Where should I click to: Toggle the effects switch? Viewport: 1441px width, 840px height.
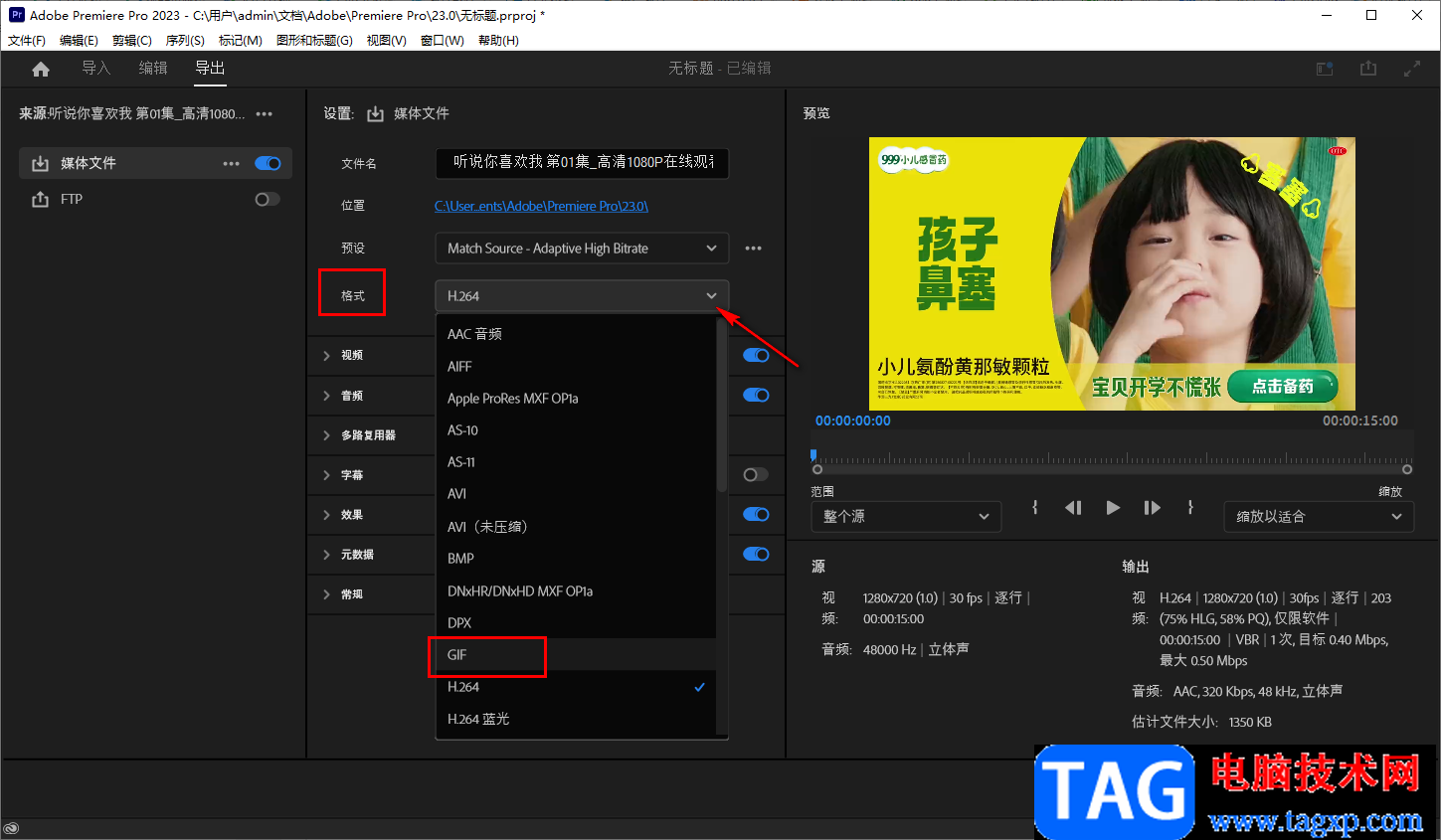pyautogui.click(x=756, y=514)
